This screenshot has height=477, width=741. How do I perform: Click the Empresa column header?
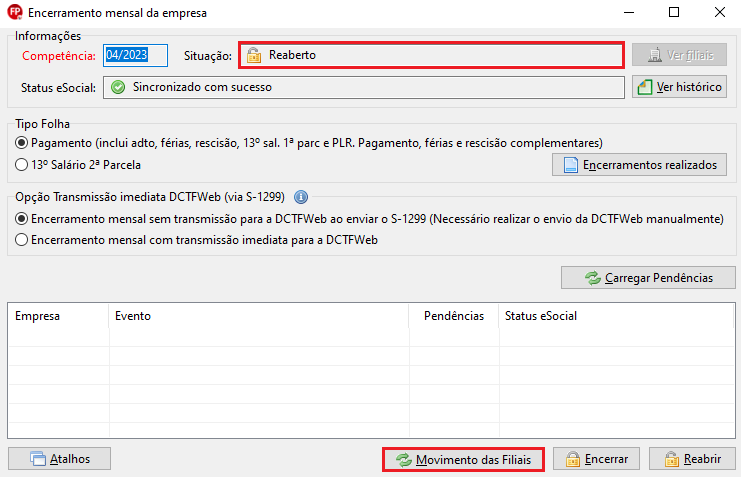(x=58, y=316)
